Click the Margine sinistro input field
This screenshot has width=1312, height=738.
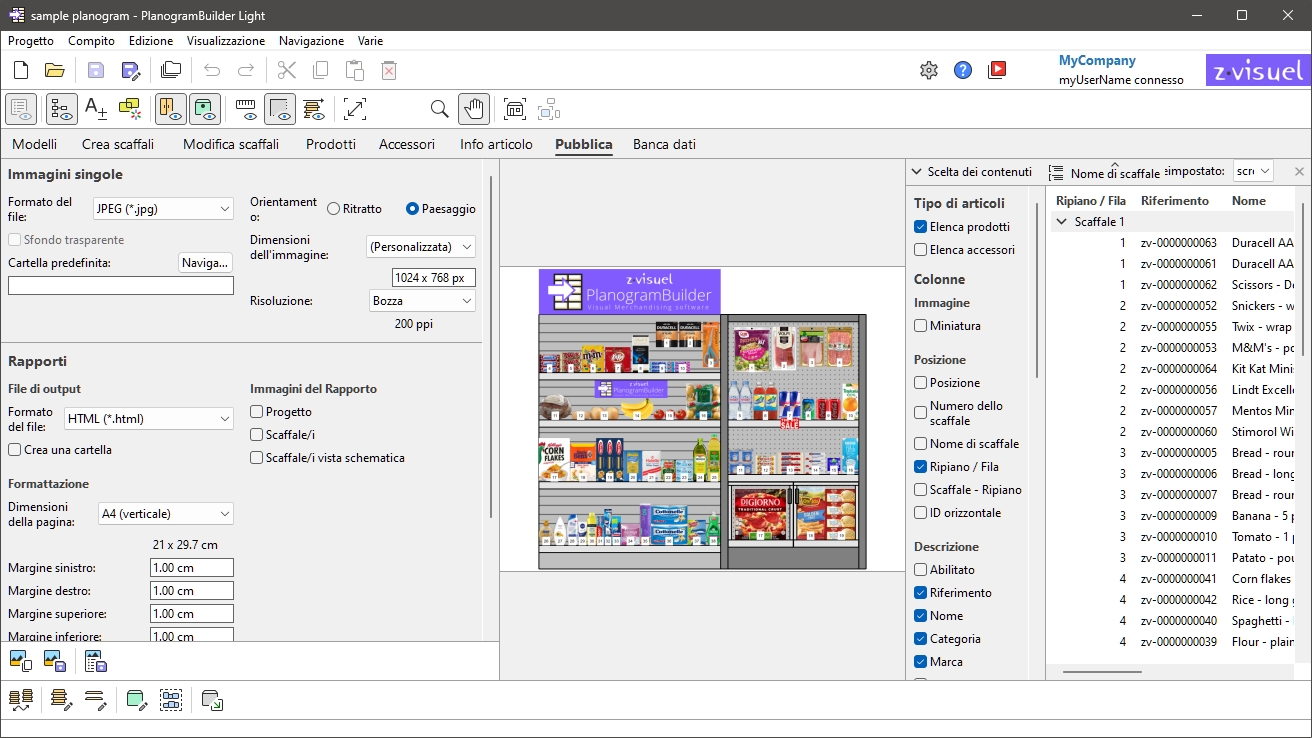192,568
